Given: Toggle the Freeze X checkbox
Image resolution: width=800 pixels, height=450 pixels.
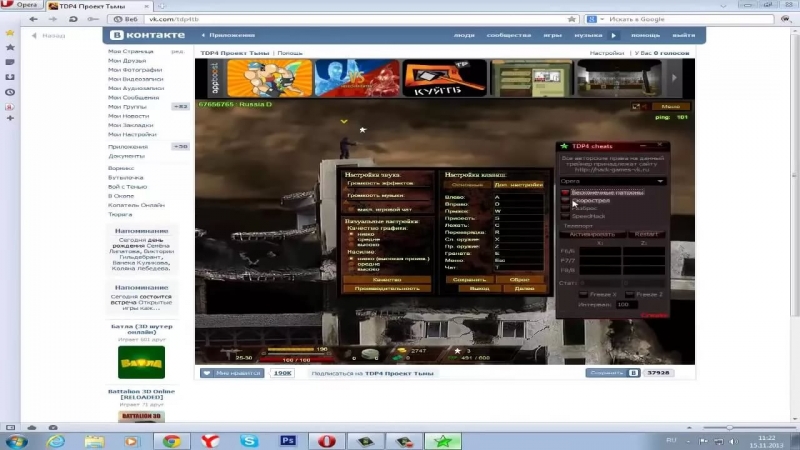Looking at the screenshot, I should tap(583, 295).
